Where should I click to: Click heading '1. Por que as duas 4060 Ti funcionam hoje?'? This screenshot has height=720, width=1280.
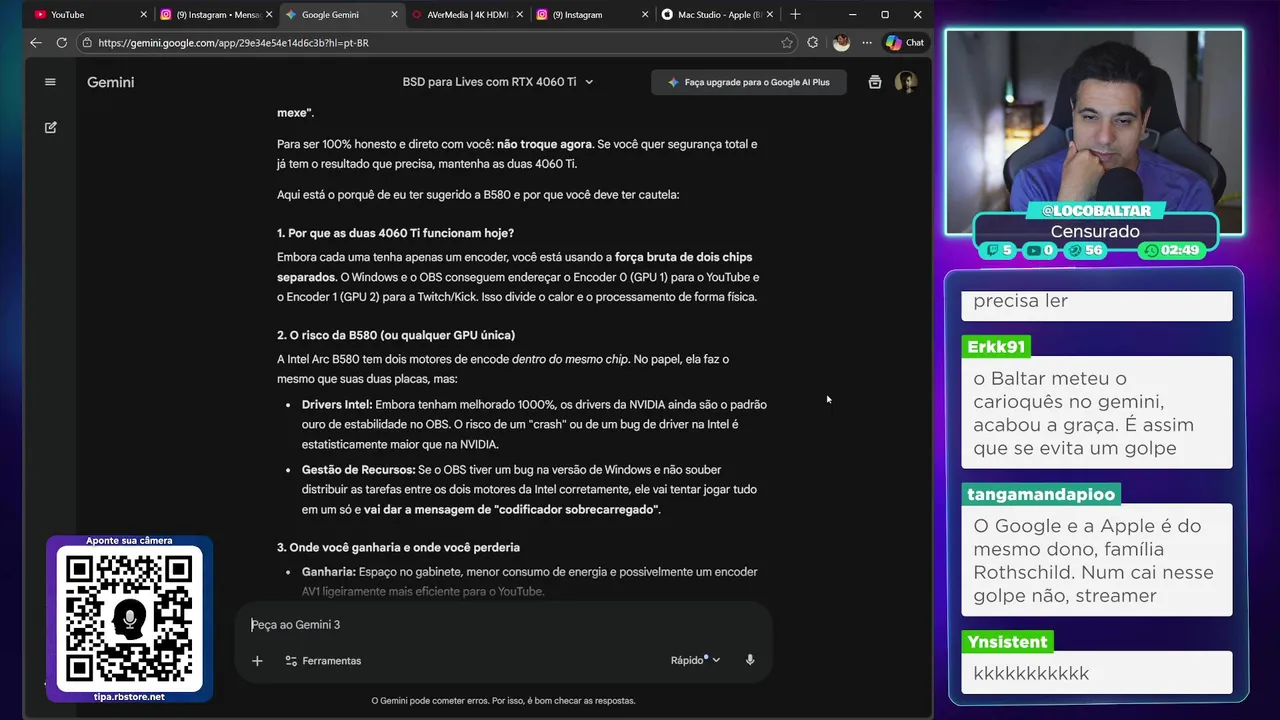pyautogui.click(x=395, y=233)
